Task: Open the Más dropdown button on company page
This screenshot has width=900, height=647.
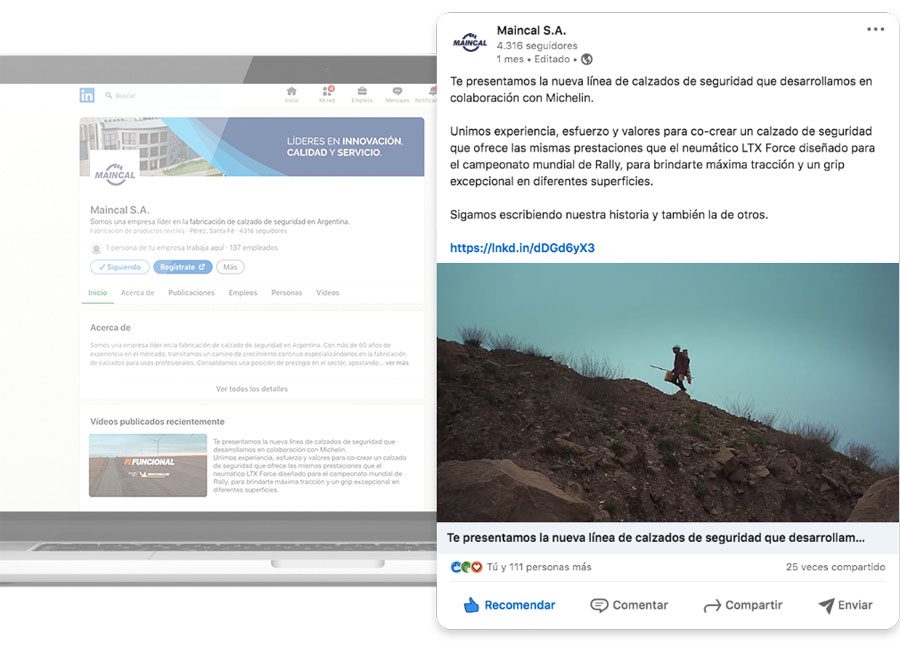Action: tap(230, 267)
